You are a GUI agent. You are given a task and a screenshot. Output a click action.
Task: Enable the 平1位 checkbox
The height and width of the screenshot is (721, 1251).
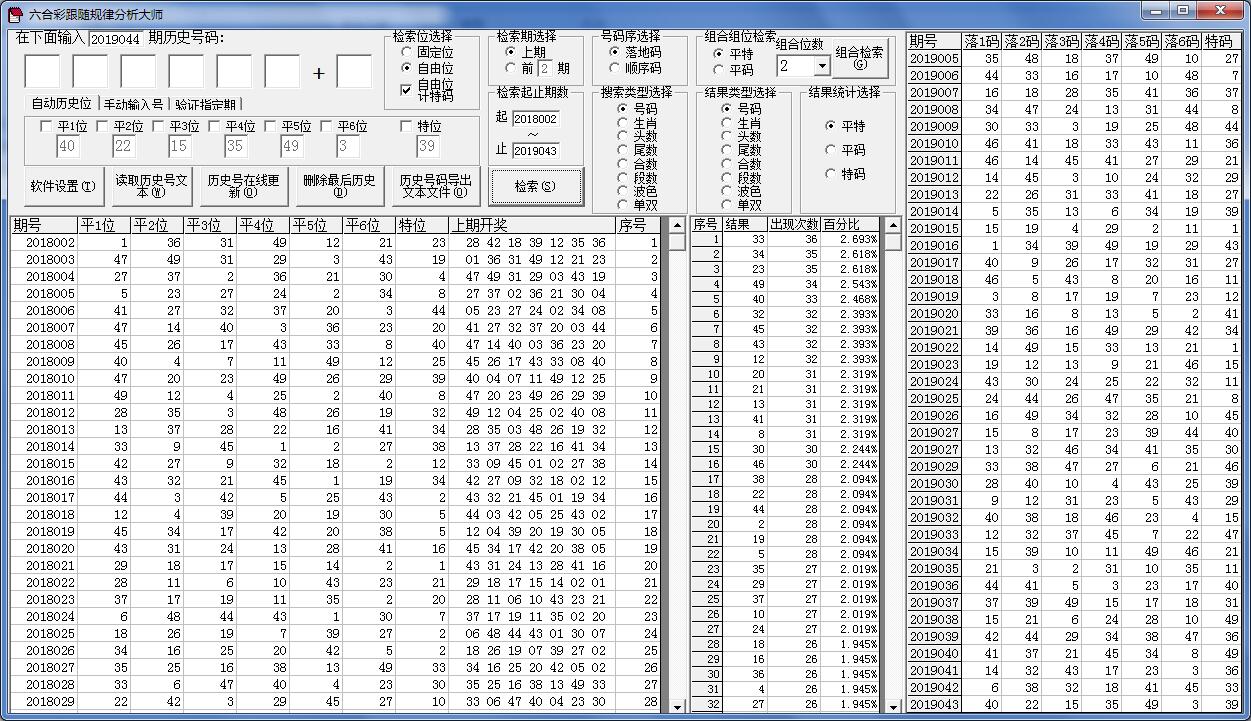click(45, 127)
